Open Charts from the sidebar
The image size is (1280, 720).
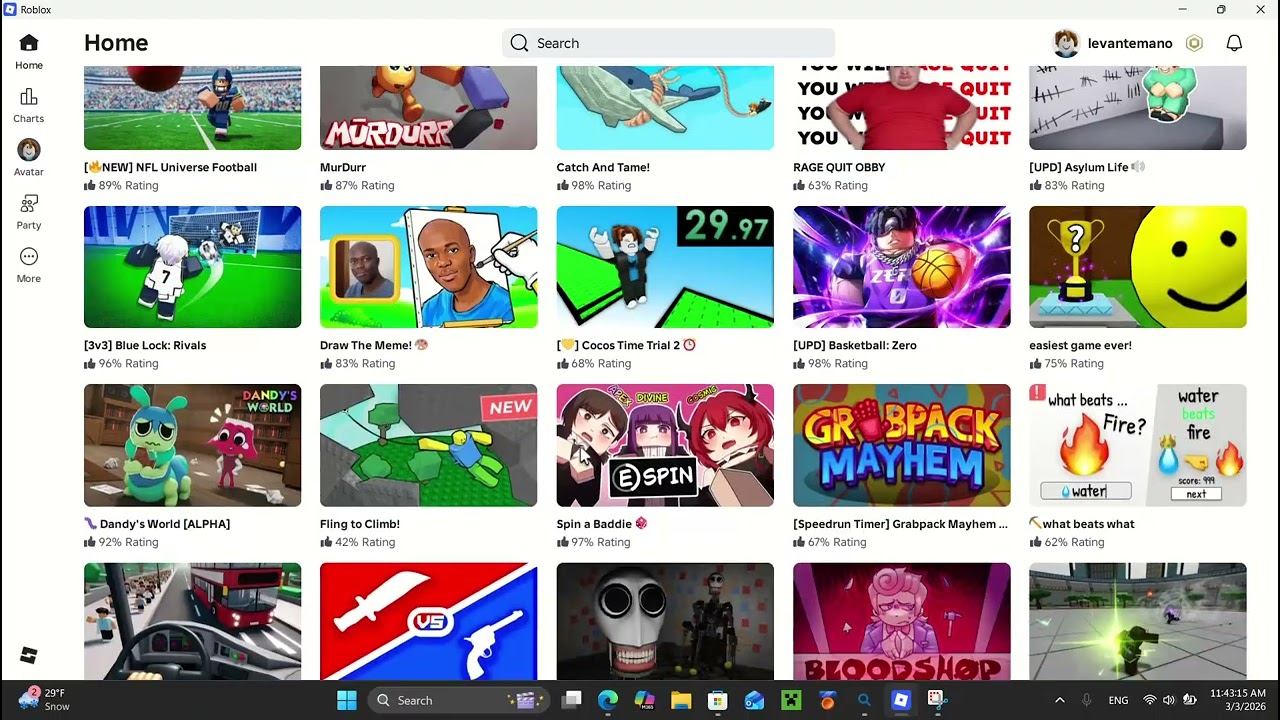(x=29, y=105)
